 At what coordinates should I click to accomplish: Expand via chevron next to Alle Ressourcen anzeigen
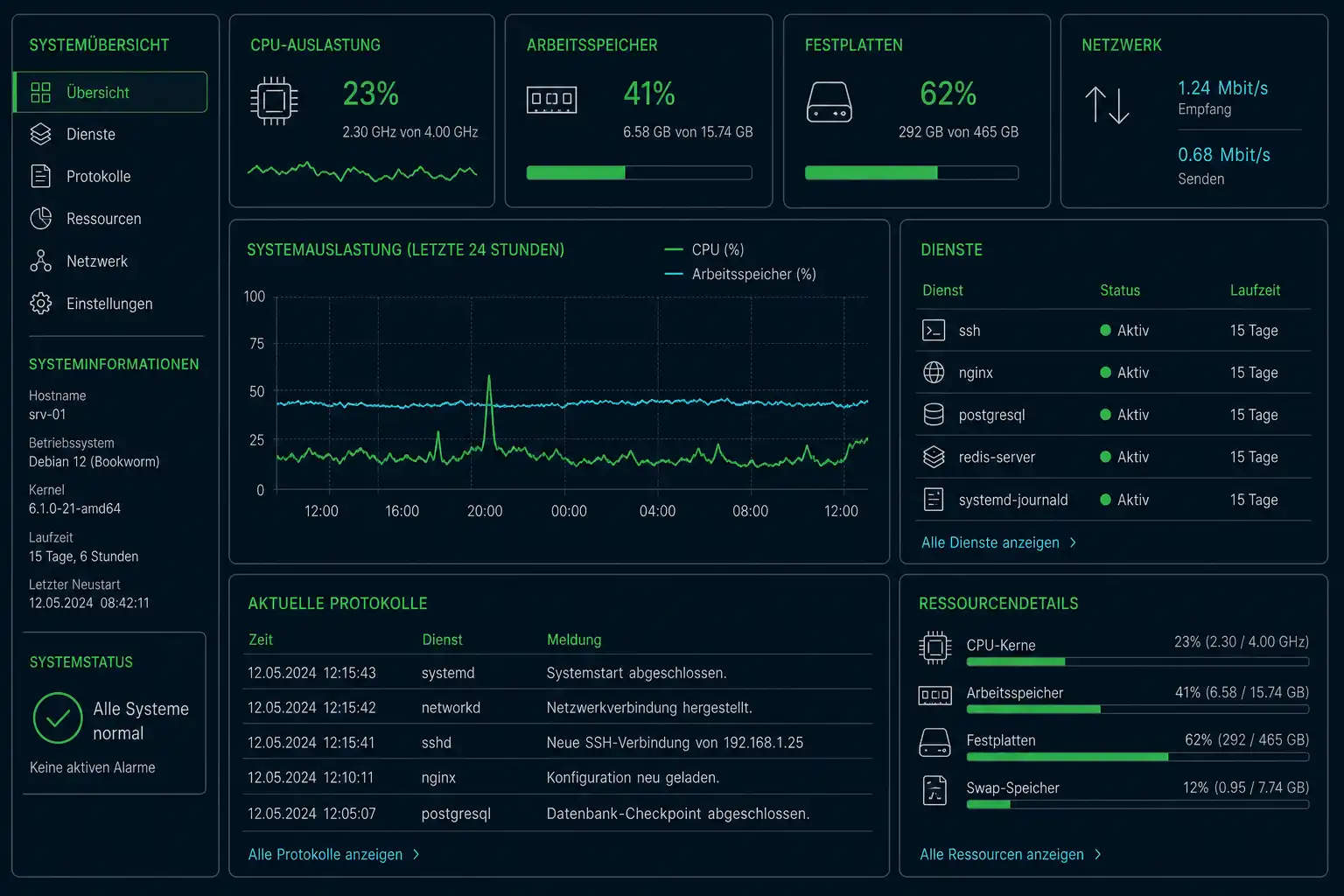pos(1097,854)
